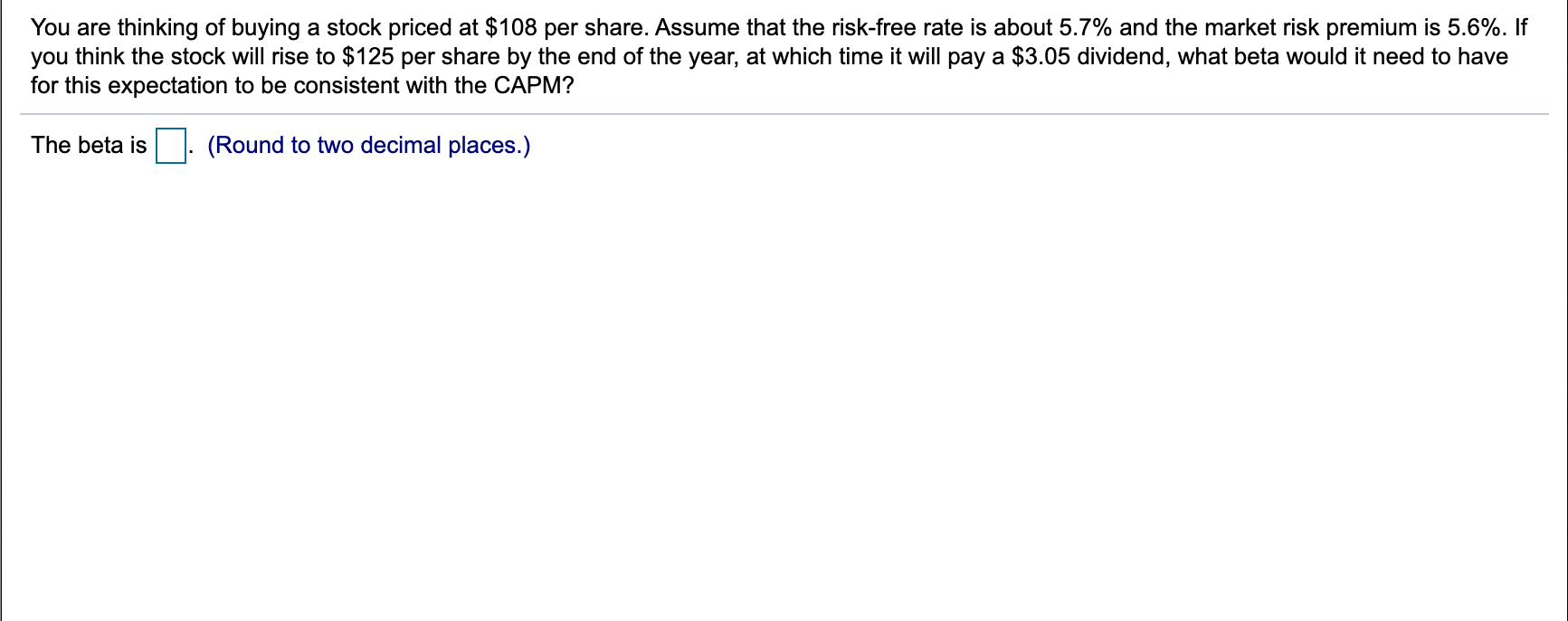
Task: Click the 5.6% market risk premium value
Action: (1474, 27)
